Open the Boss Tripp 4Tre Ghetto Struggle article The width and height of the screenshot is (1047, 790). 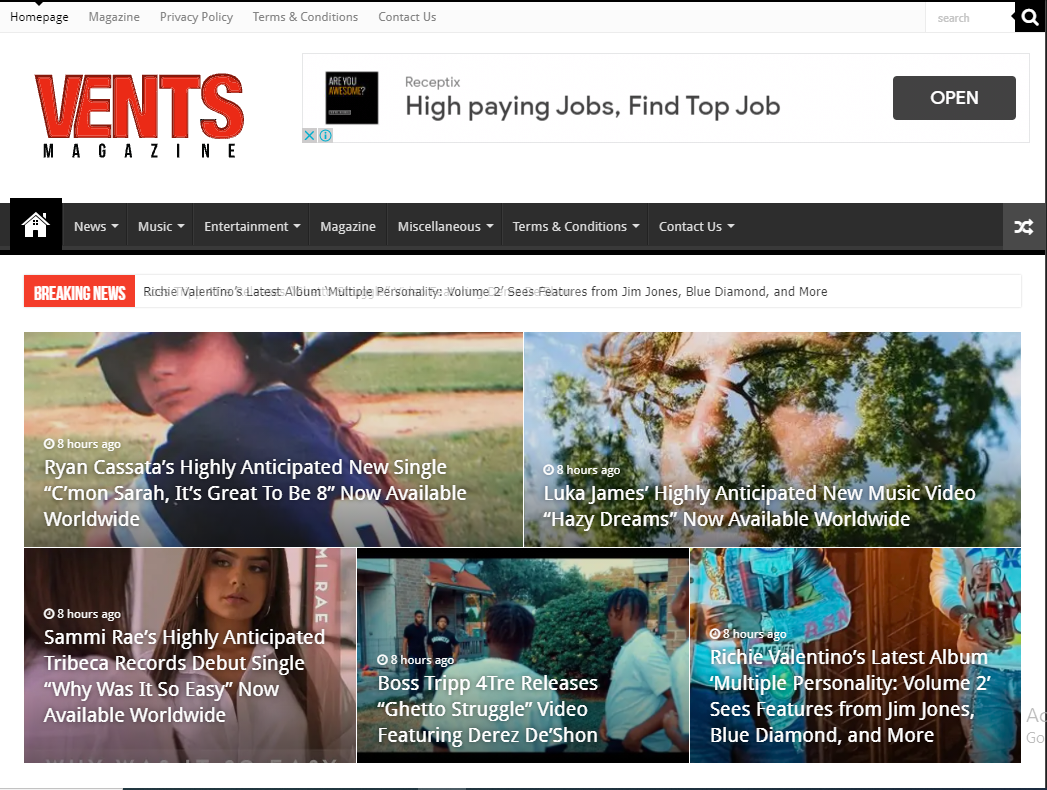tap(487, 709)
